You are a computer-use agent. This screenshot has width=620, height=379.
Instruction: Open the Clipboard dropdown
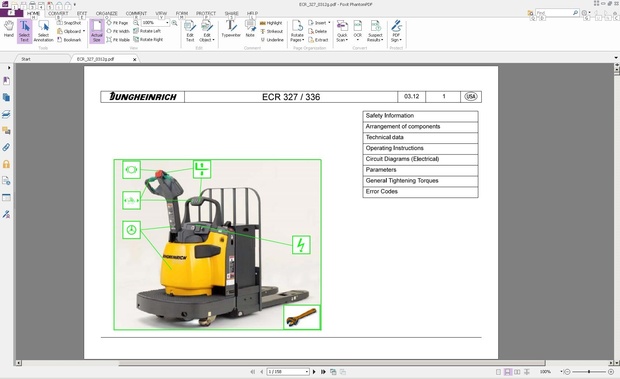click(71, 31)
